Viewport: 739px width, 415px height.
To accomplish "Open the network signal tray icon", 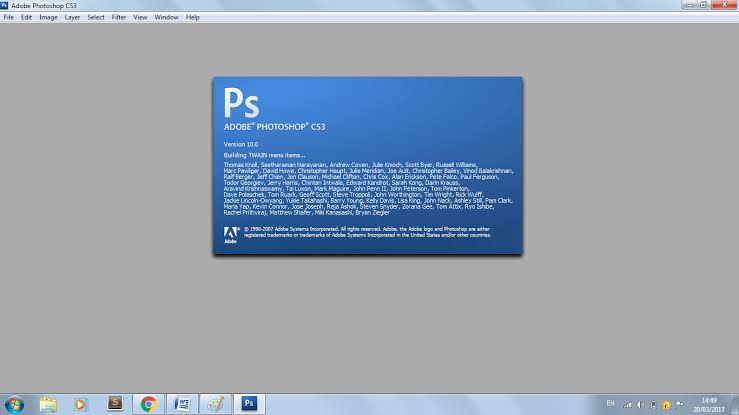I will pyautogui.click(x=628, y=405).
